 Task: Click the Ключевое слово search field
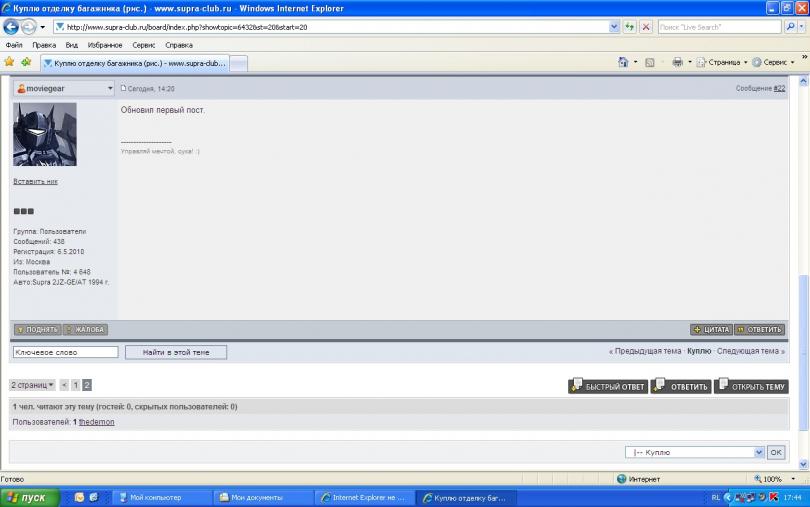66,352
